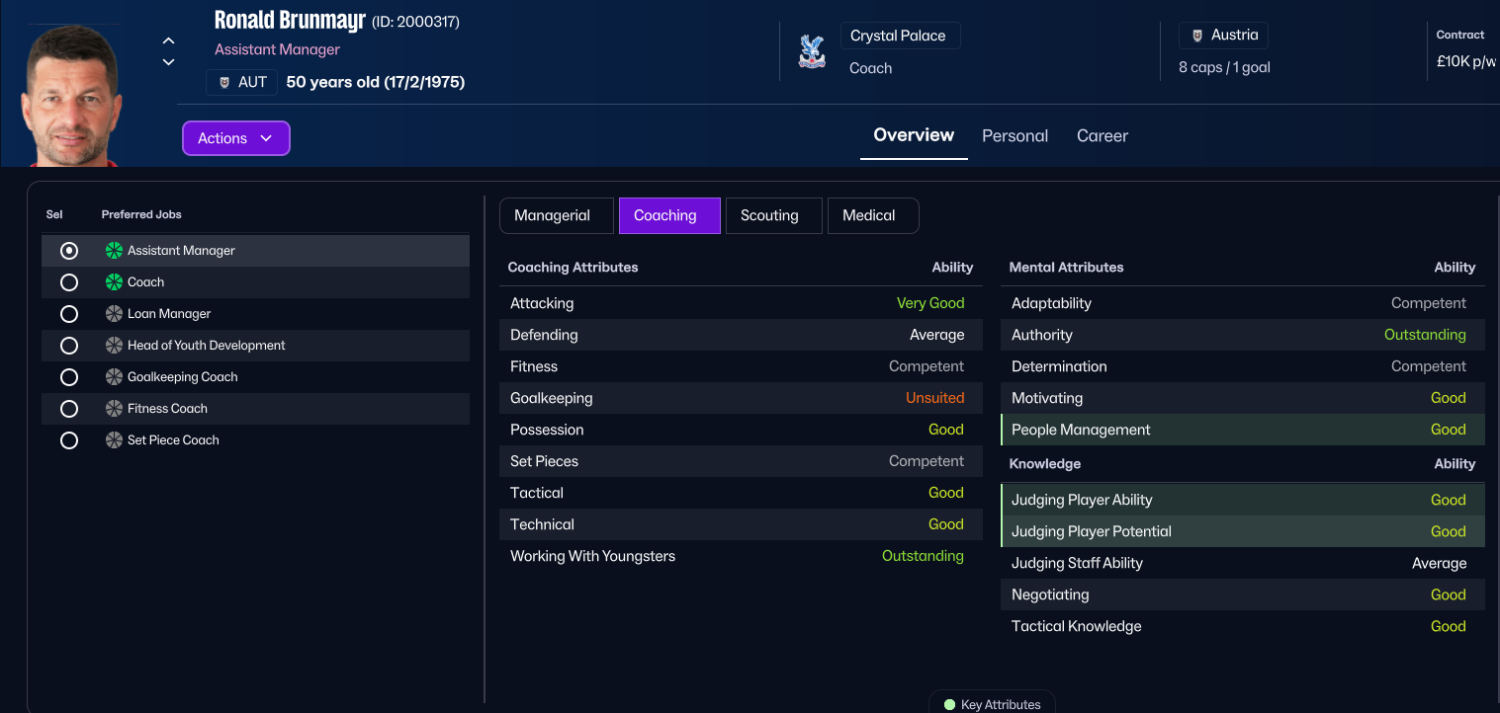Open the Actions dropdown menu
Screen dimensions: 1500x713
pyautogui.click(x=236, y=138)
